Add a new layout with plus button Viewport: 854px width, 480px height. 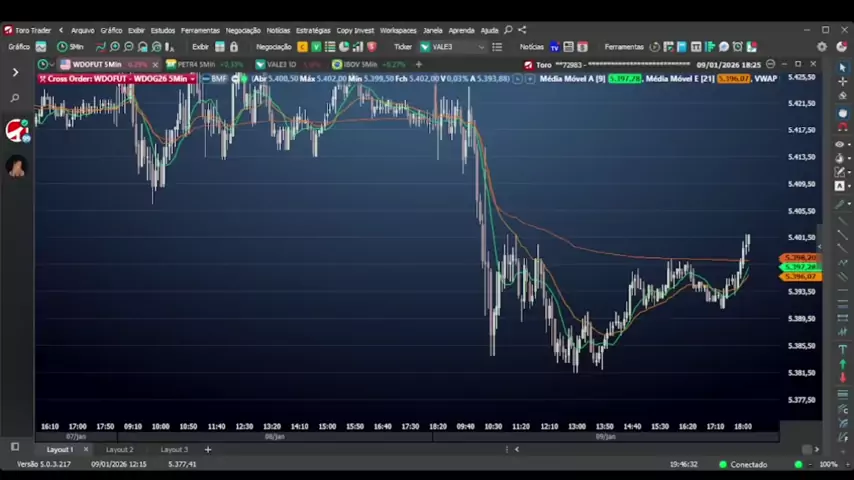click(x=208, y=450)
